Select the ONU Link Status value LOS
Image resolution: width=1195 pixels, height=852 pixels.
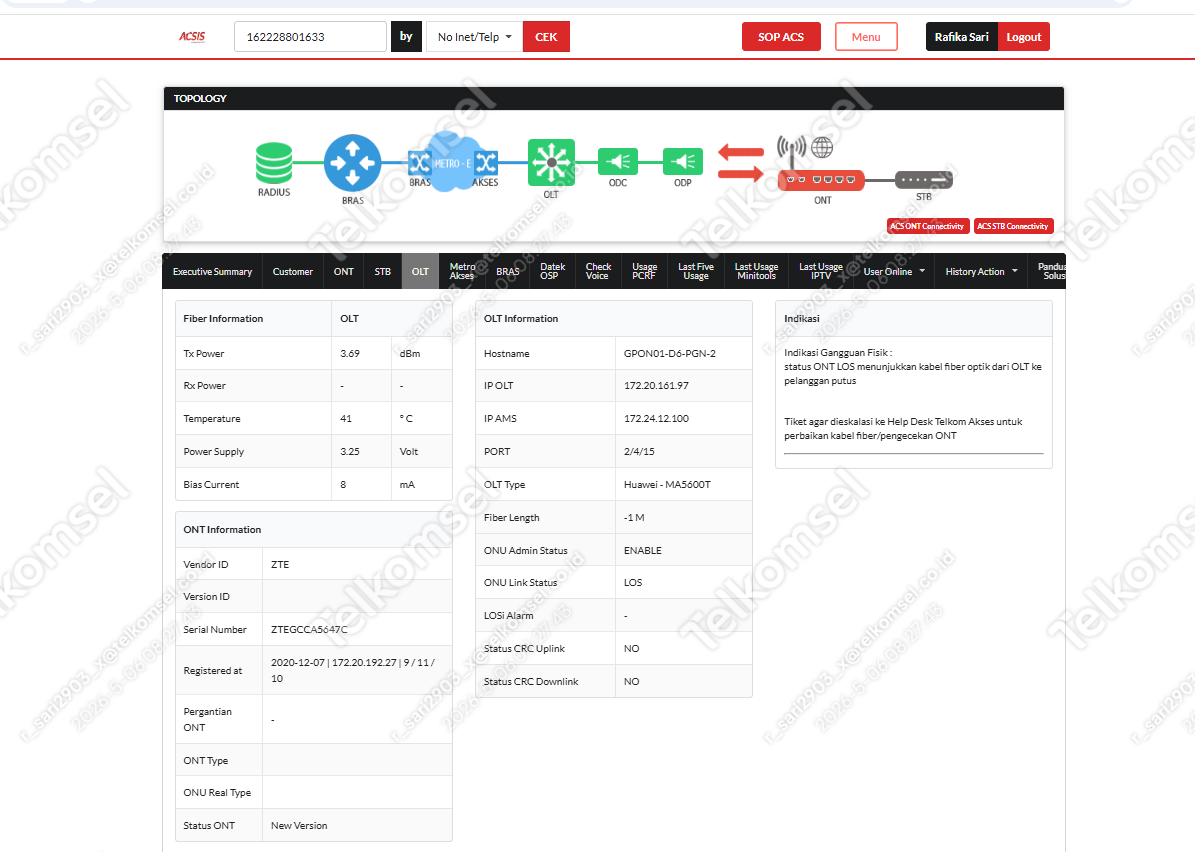click(x=633, y=582)
